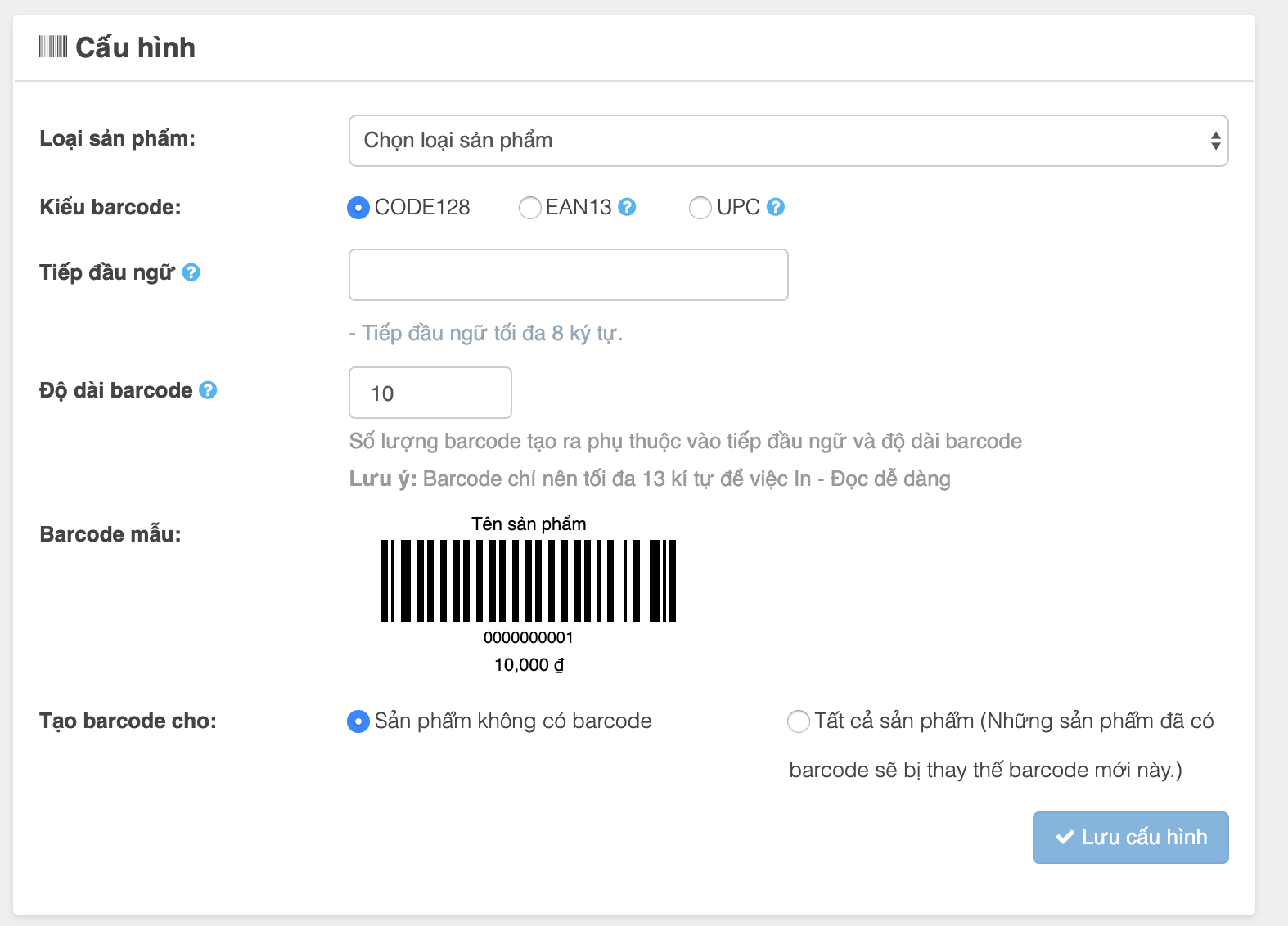Image resolution: width=1288 pixels, height=926 pixels.
Task: Choose Tất cả sản phẩm option
Action: [x=799, y=721]
